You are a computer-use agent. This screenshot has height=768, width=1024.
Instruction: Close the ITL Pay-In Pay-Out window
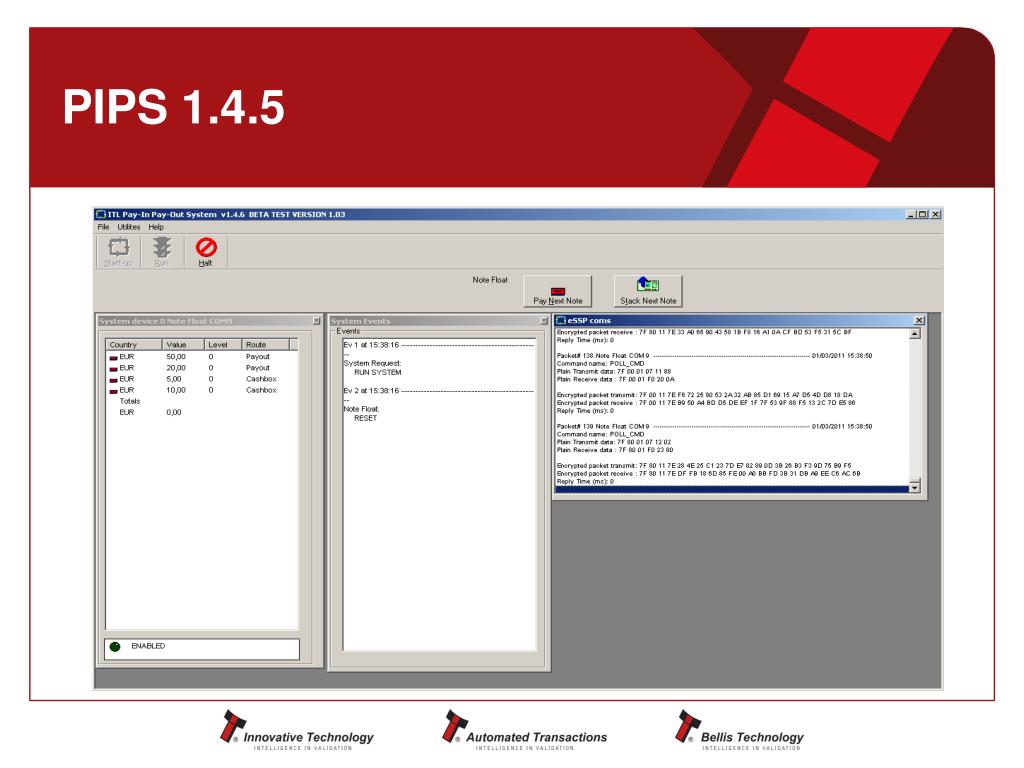[935, 214]
